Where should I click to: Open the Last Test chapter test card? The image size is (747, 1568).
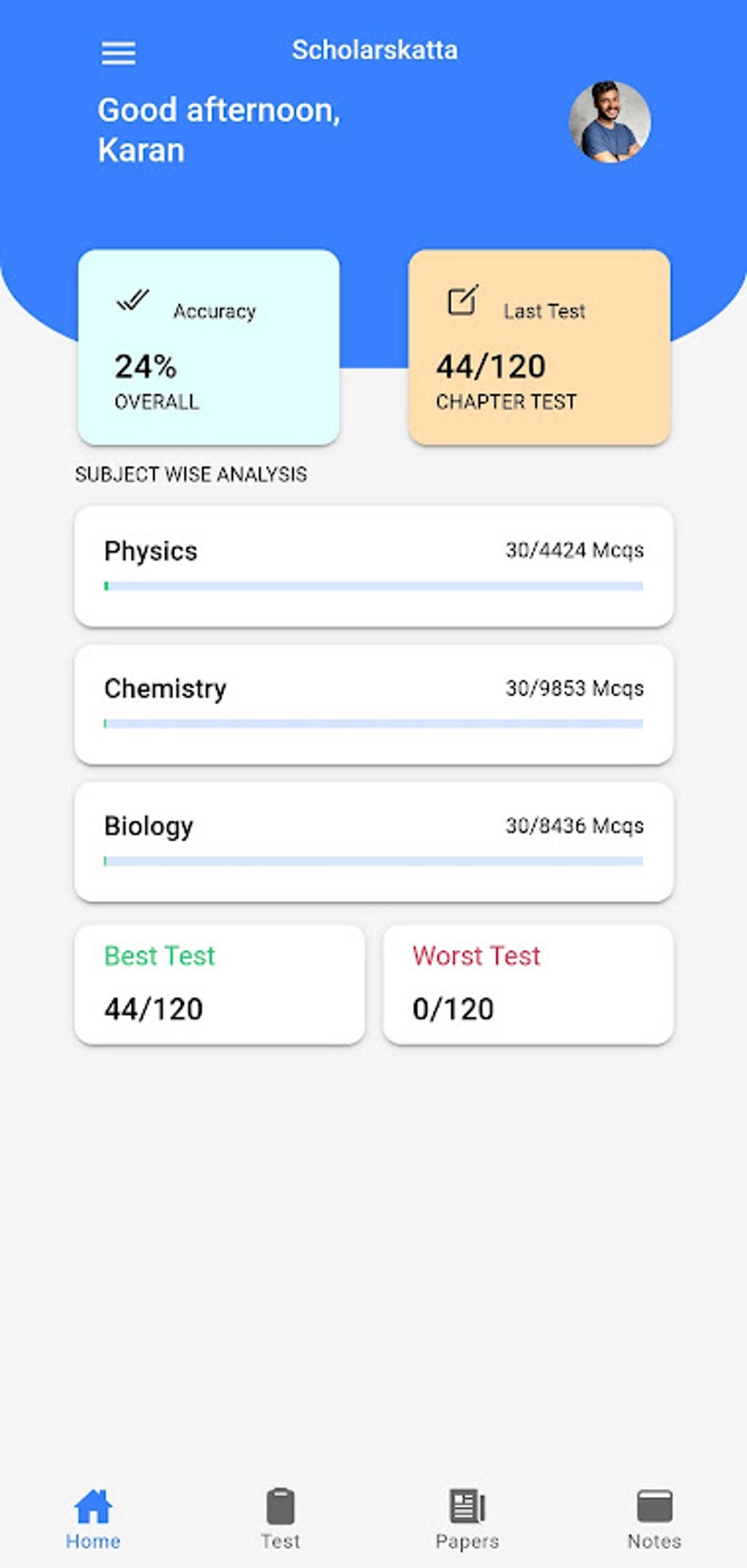(539, 348)
